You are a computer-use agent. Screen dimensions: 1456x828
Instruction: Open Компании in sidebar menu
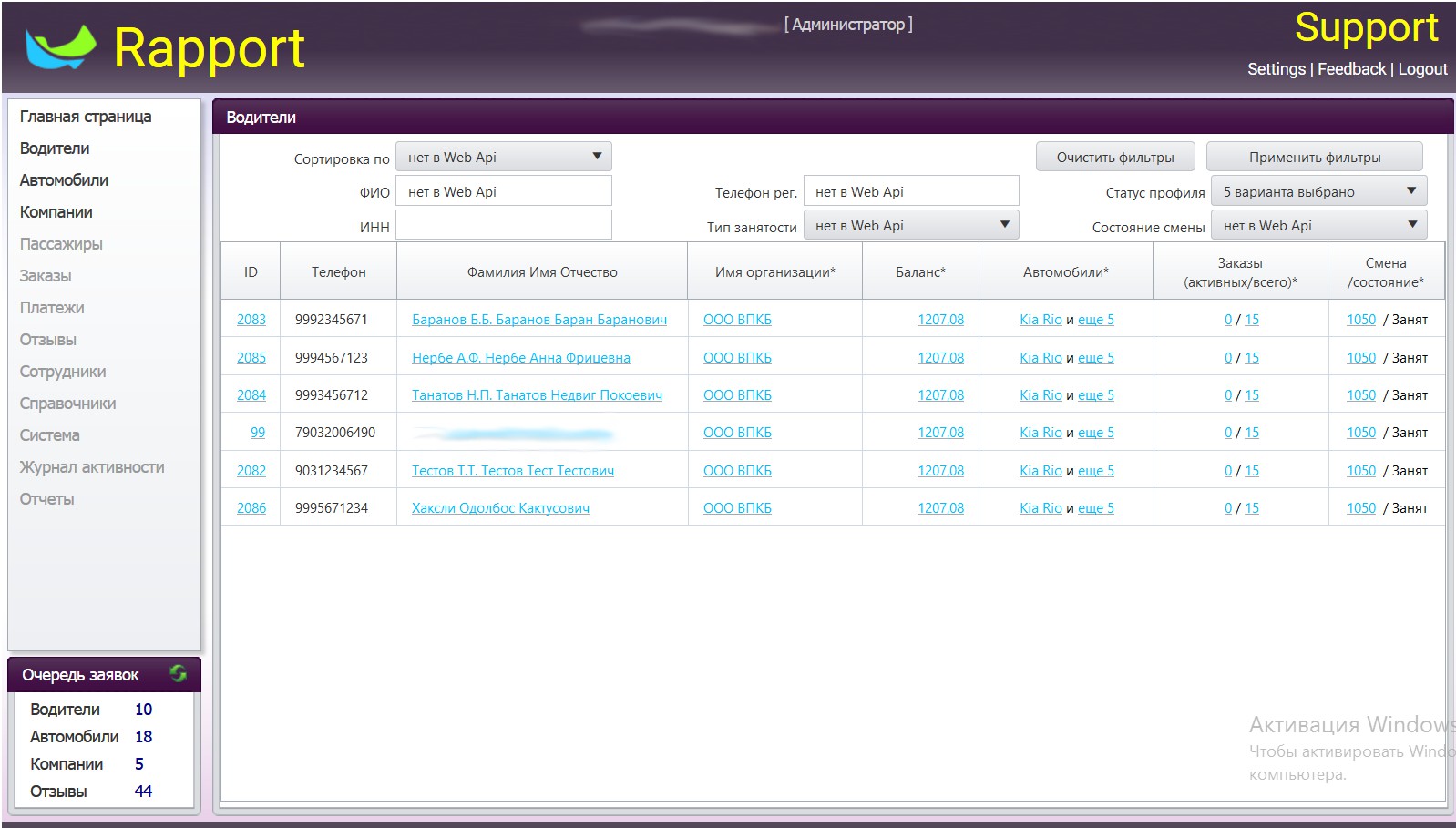pyautogui.click(x=56, y=212)
